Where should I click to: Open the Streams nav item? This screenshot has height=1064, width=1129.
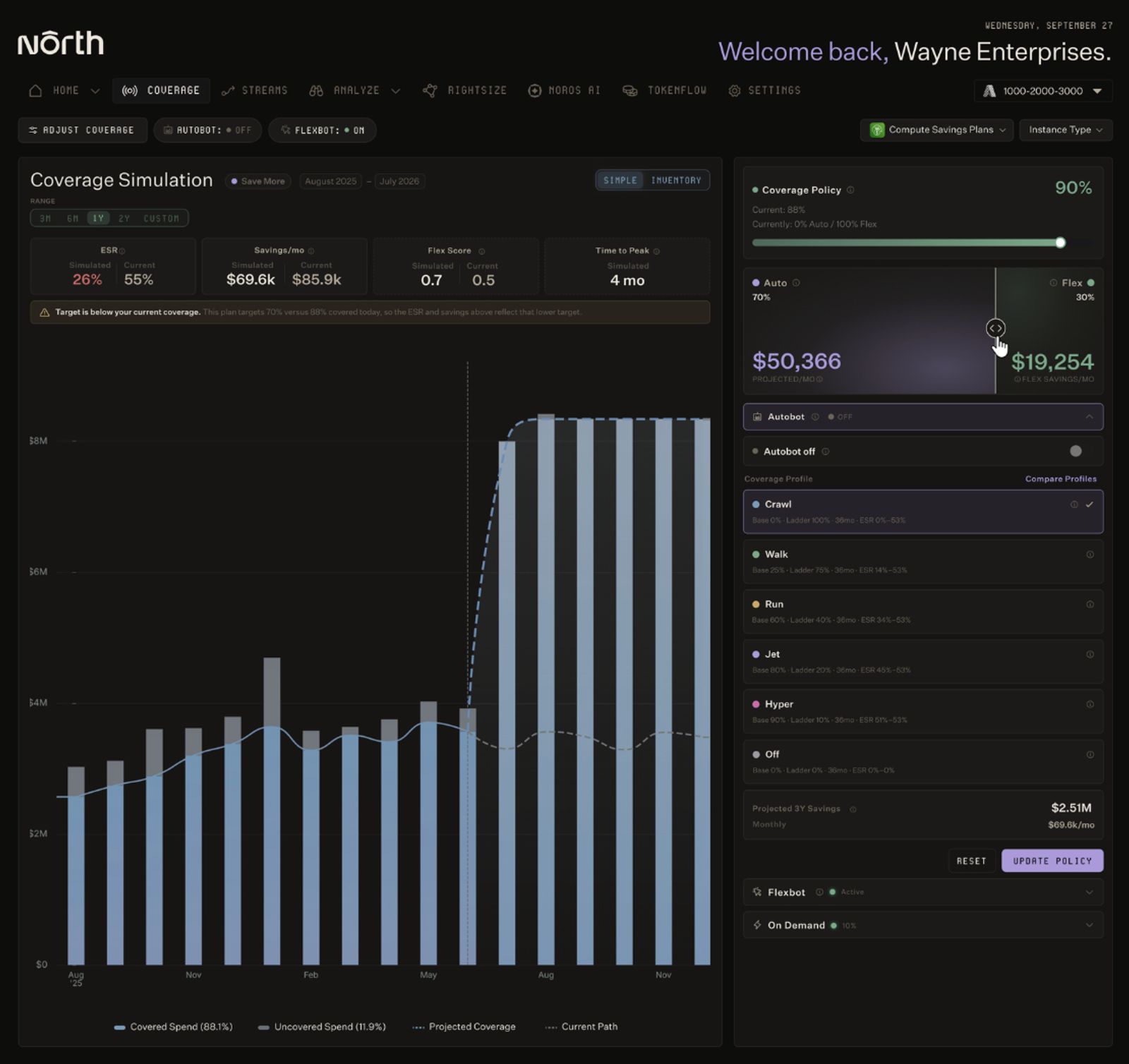click(255, 90)
